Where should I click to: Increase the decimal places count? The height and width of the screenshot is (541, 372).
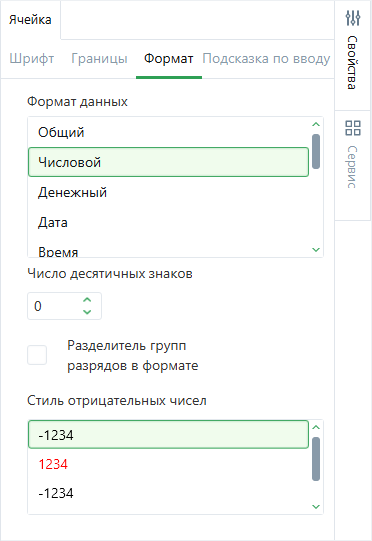point(87,300)
